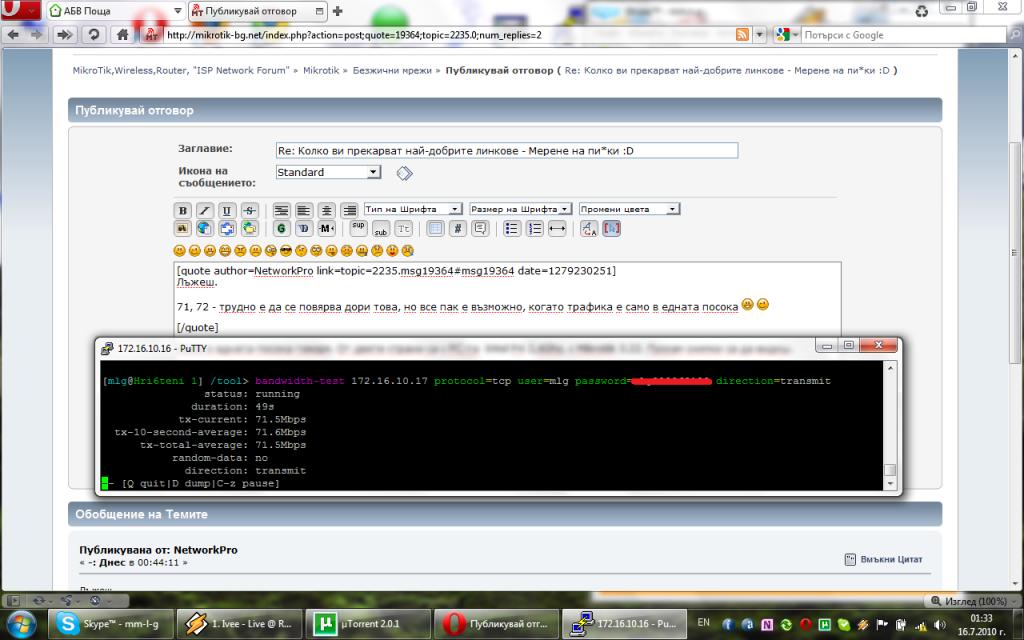Apply italic formatting button

tap(204, 210)
